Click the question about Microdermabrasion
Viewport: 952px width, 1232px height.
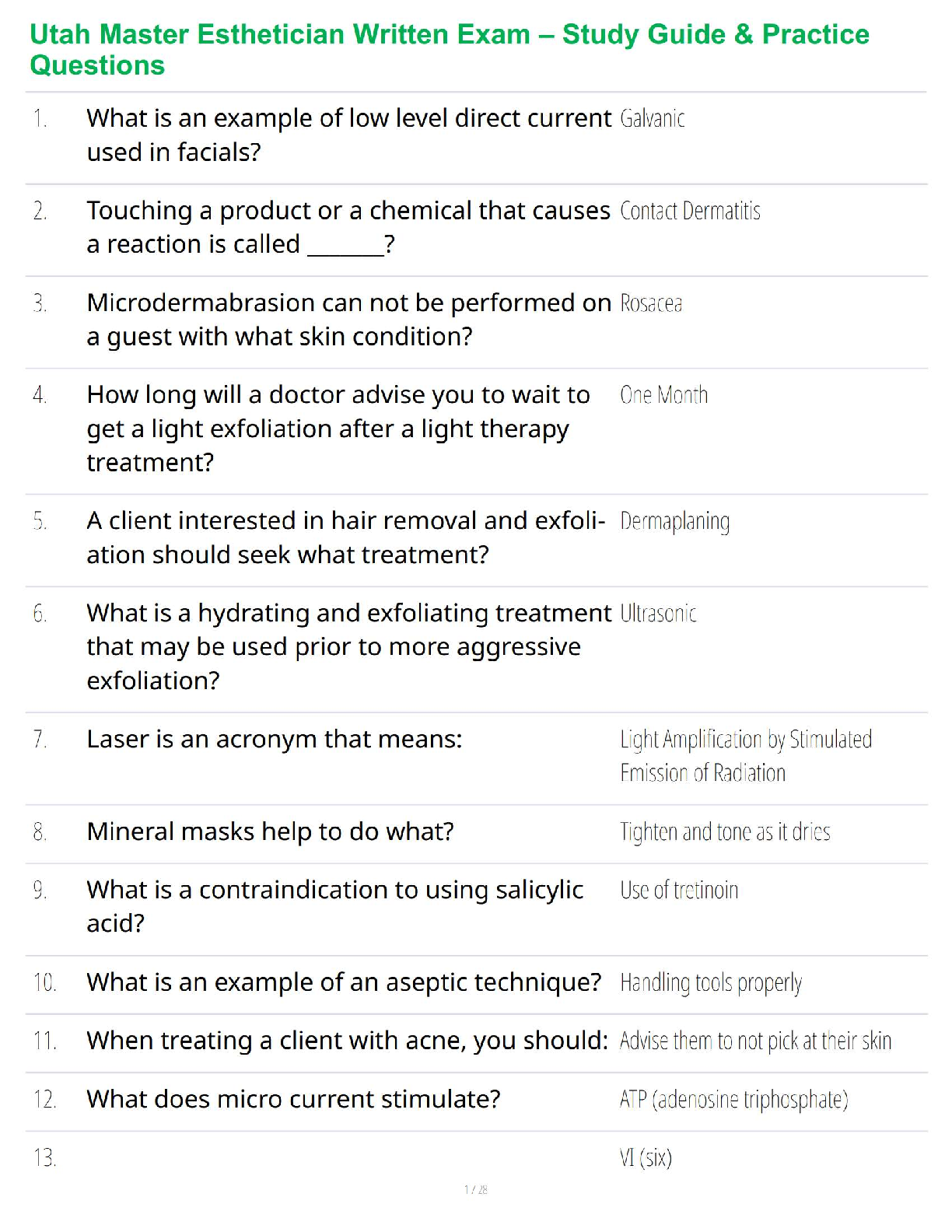pos(348,319)
